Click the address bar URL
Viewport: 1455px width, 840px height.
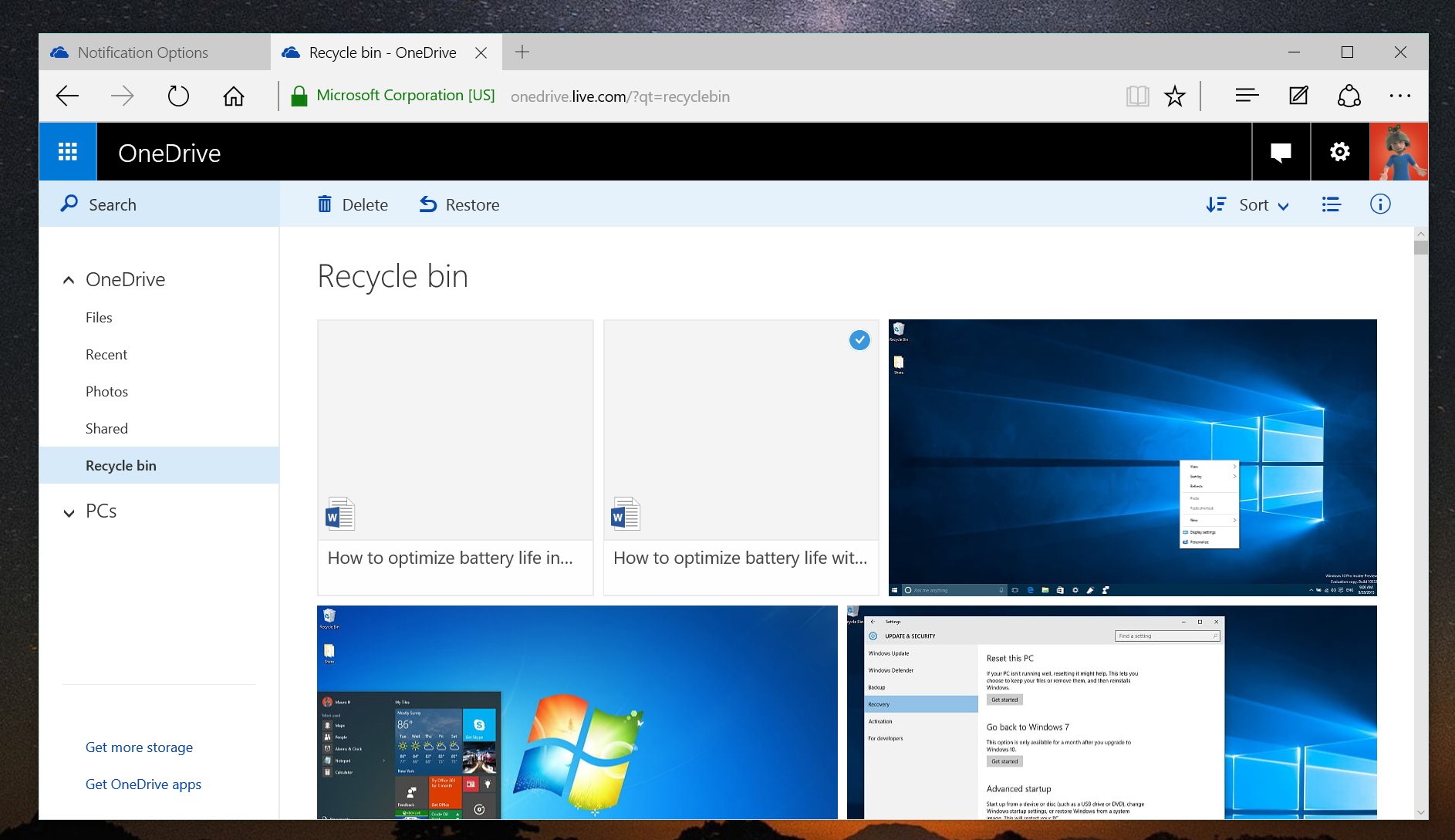pos(620,96)
